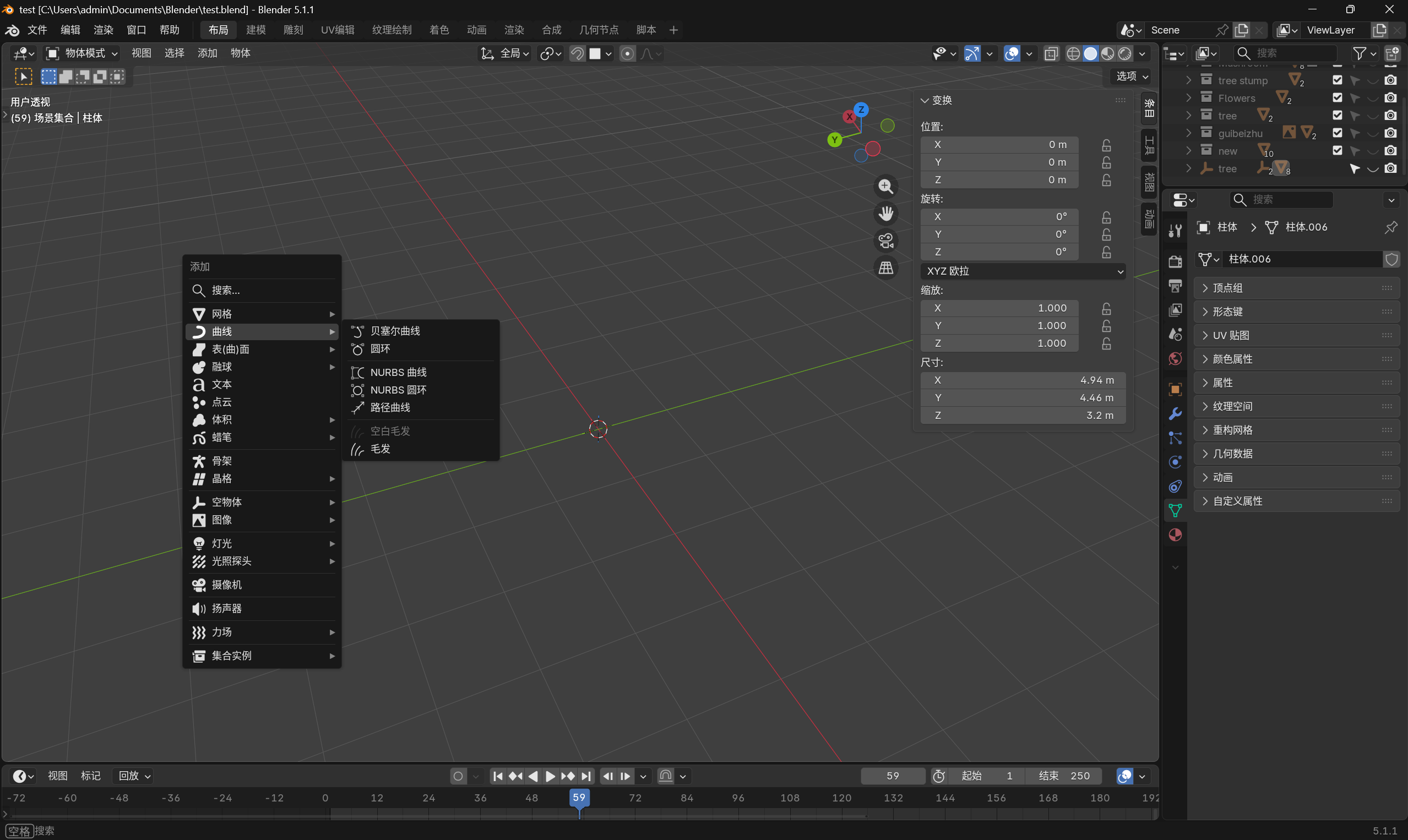1408x840 pixels.
Task: Open the Render properties tab icon
Action: click(1175, 261)
